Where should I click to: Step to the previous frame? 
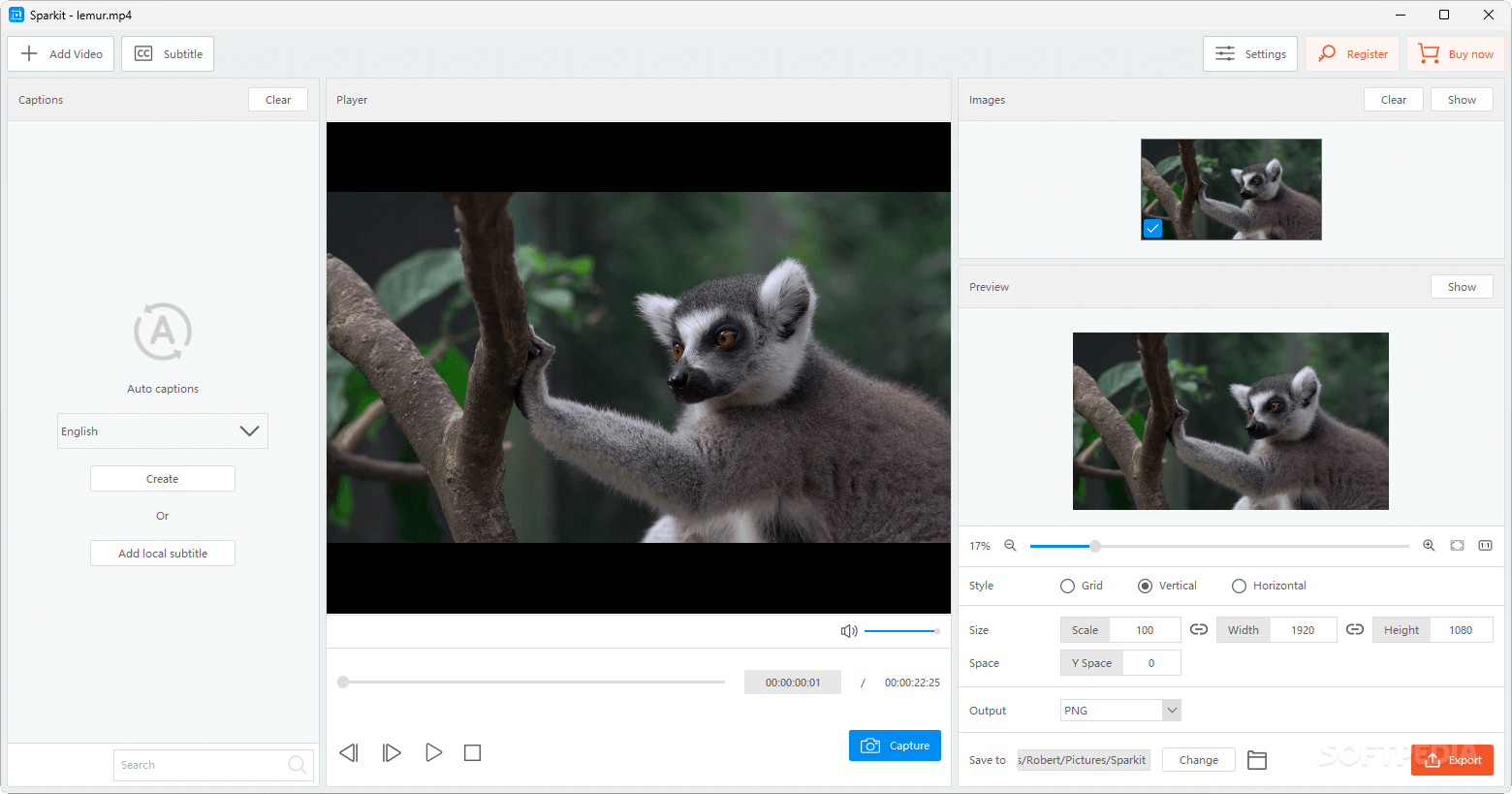[349, 753]
